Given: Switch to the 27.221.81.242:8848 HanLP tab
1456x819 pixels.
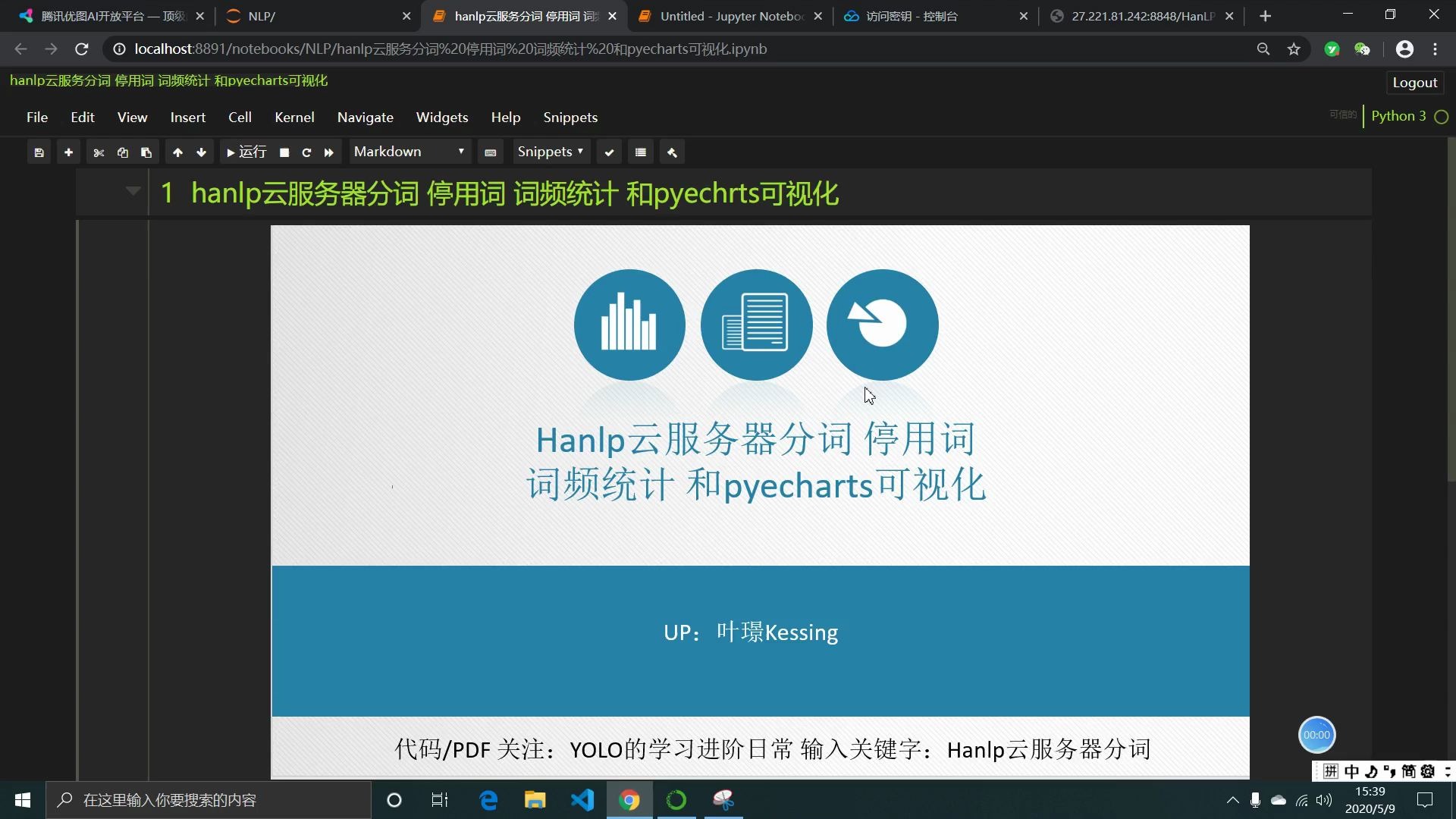Looking at the screenshot, I should [1143, 16].
